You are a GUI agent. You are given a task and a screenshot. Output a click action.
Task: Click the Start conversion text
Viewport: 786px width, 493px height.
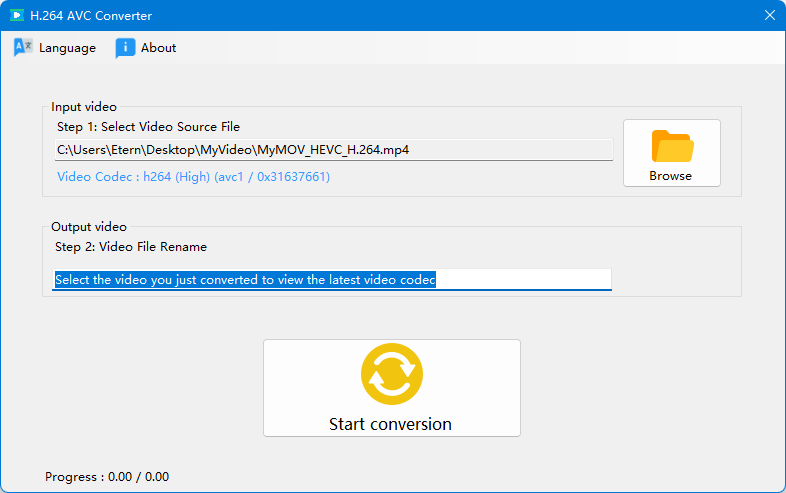click(390, 424)
